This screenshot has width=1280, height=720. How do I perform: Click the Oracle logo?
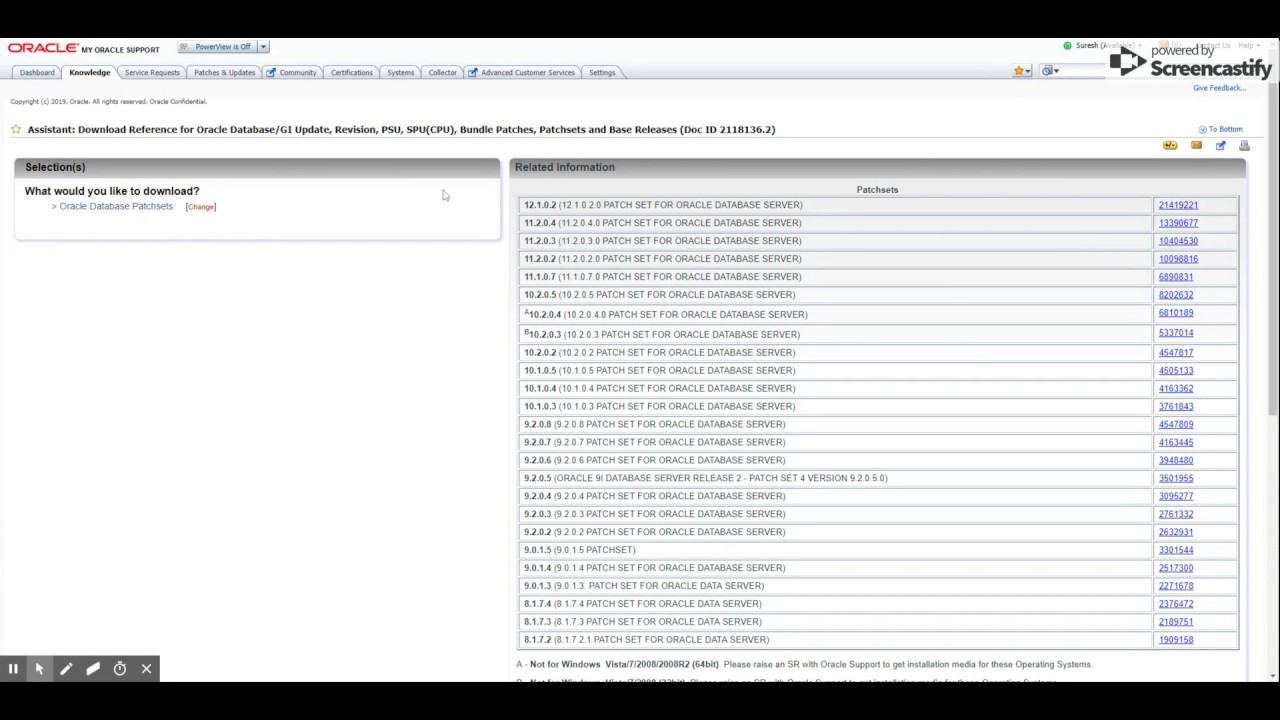[x=43, y=48]
